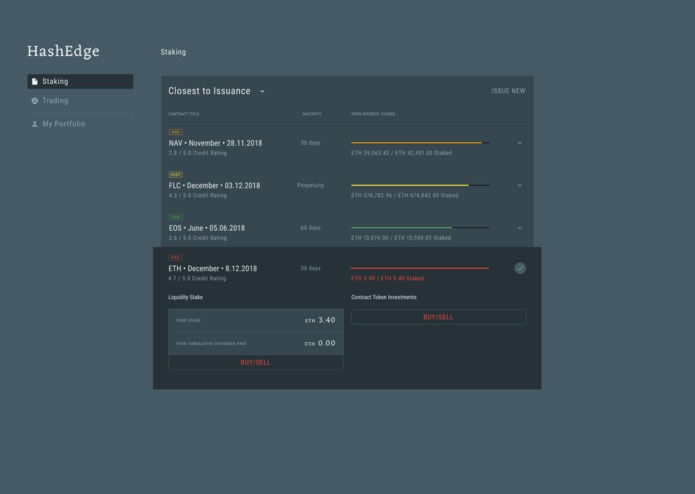Expand the EOS June contract row
Image resolution: width=695 pixels, height=494 pixels.
519,228
